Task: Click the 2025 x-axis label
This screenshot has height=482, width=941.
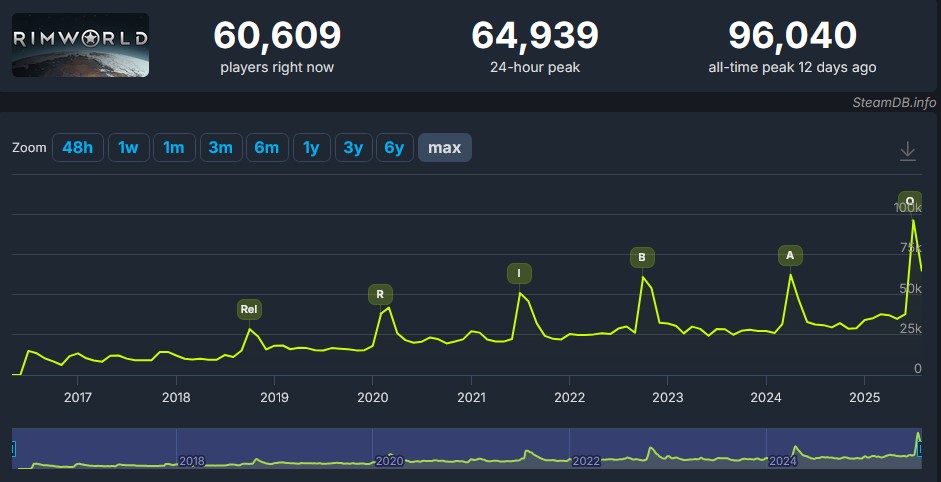Action: (x=865, y=397)
